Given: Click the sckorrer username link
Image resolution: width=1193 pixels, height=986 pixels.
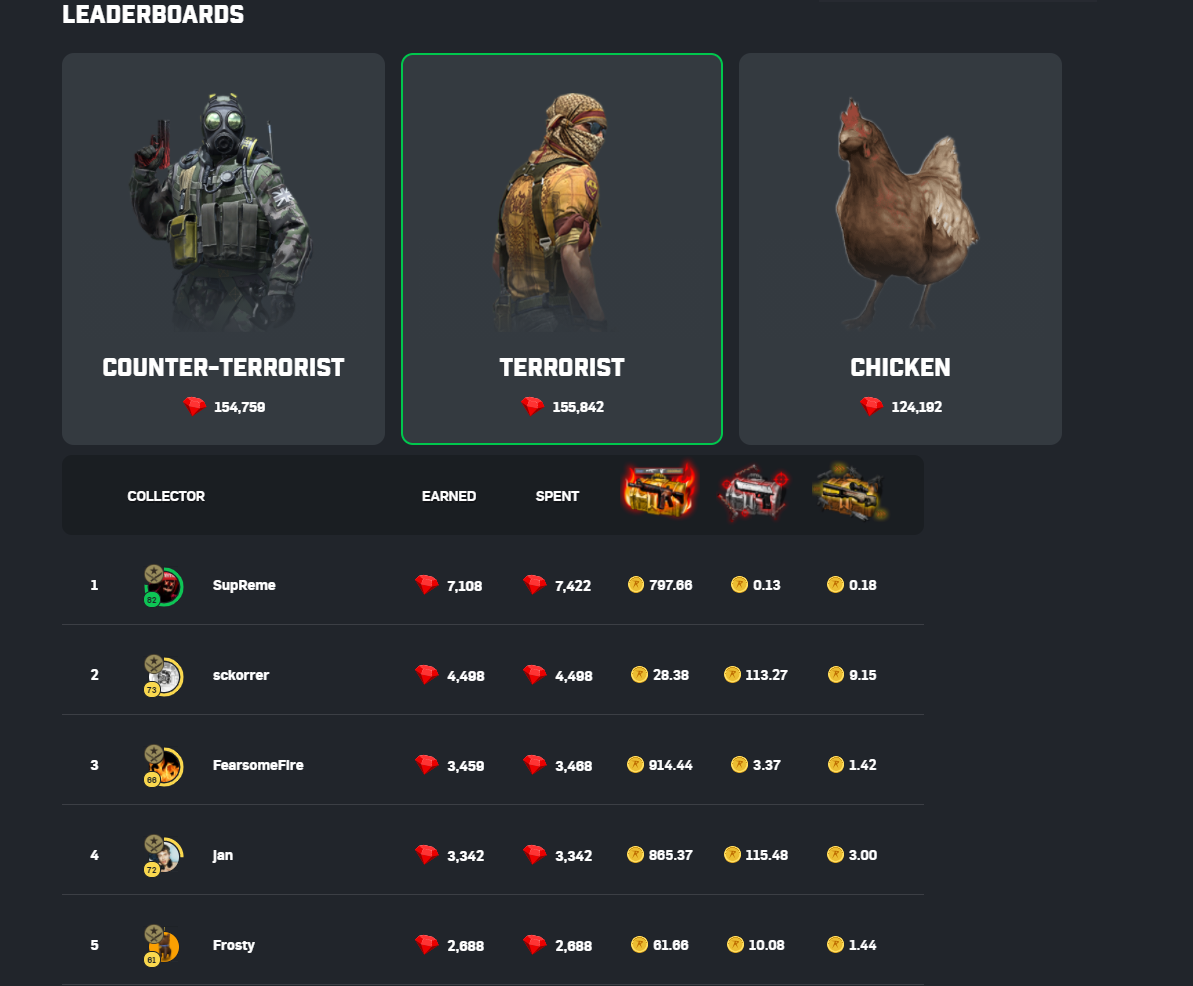Looking at the screenshot, I should pyautogui.click(x=241, y=675).
